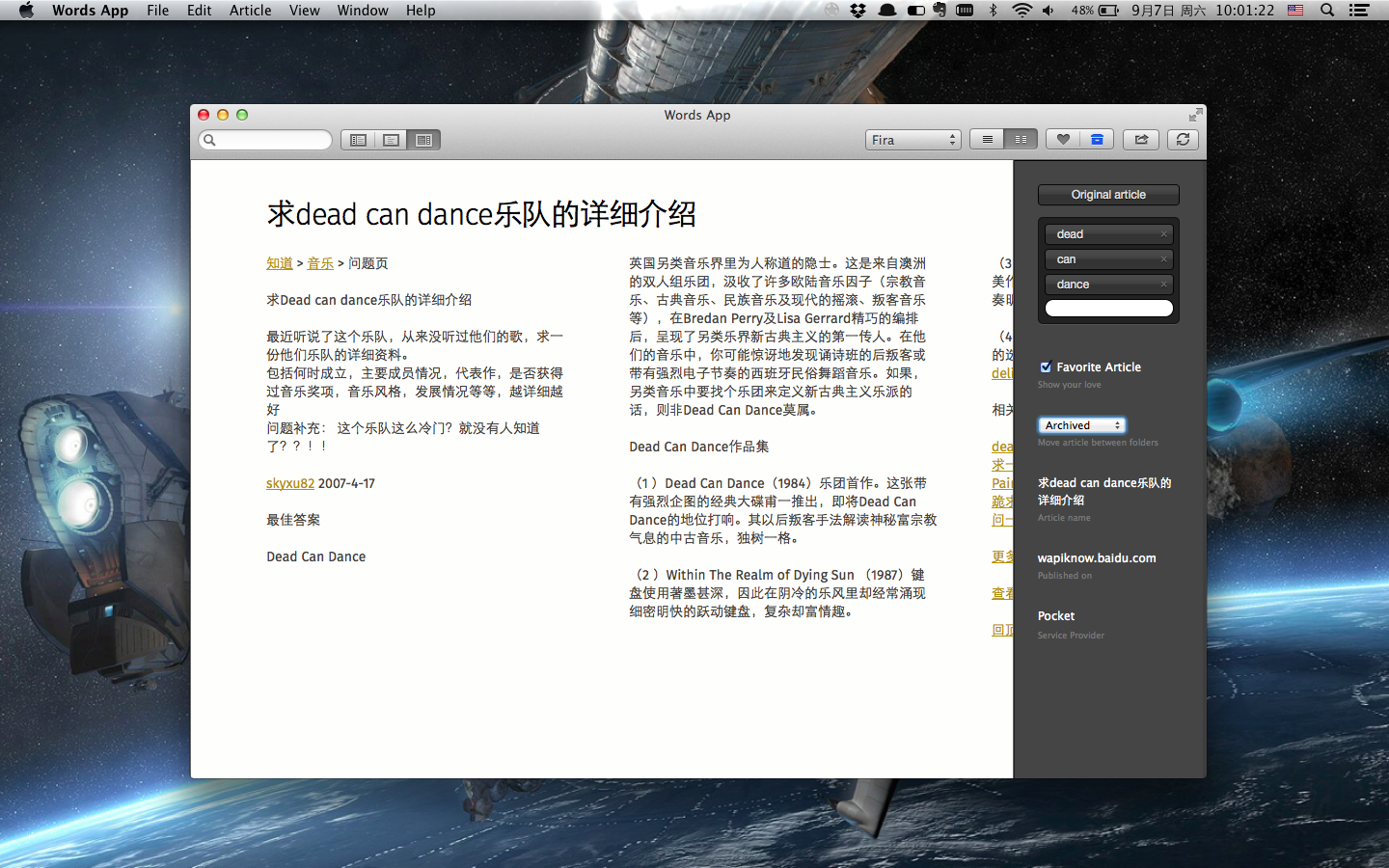Click the US flag input source icon
1389x868 pixels.
(1295, 11)
